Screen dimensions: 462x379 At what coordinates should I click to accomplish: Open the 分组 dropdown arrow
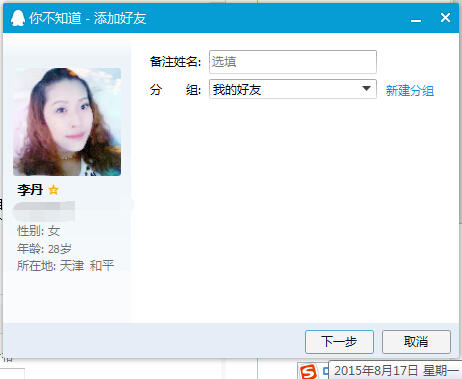(366, 89)
